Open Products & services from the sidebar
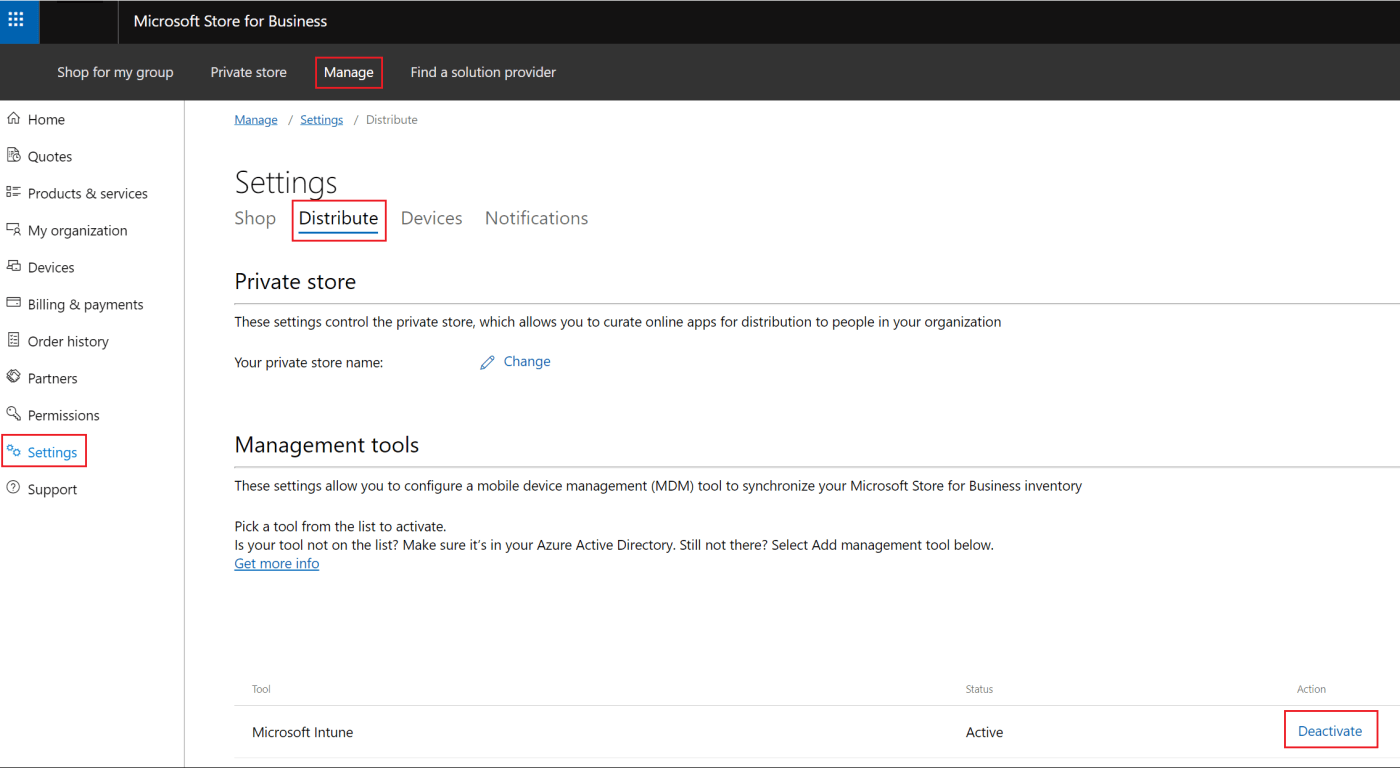 pyautogui.click(x=14, y=192)
